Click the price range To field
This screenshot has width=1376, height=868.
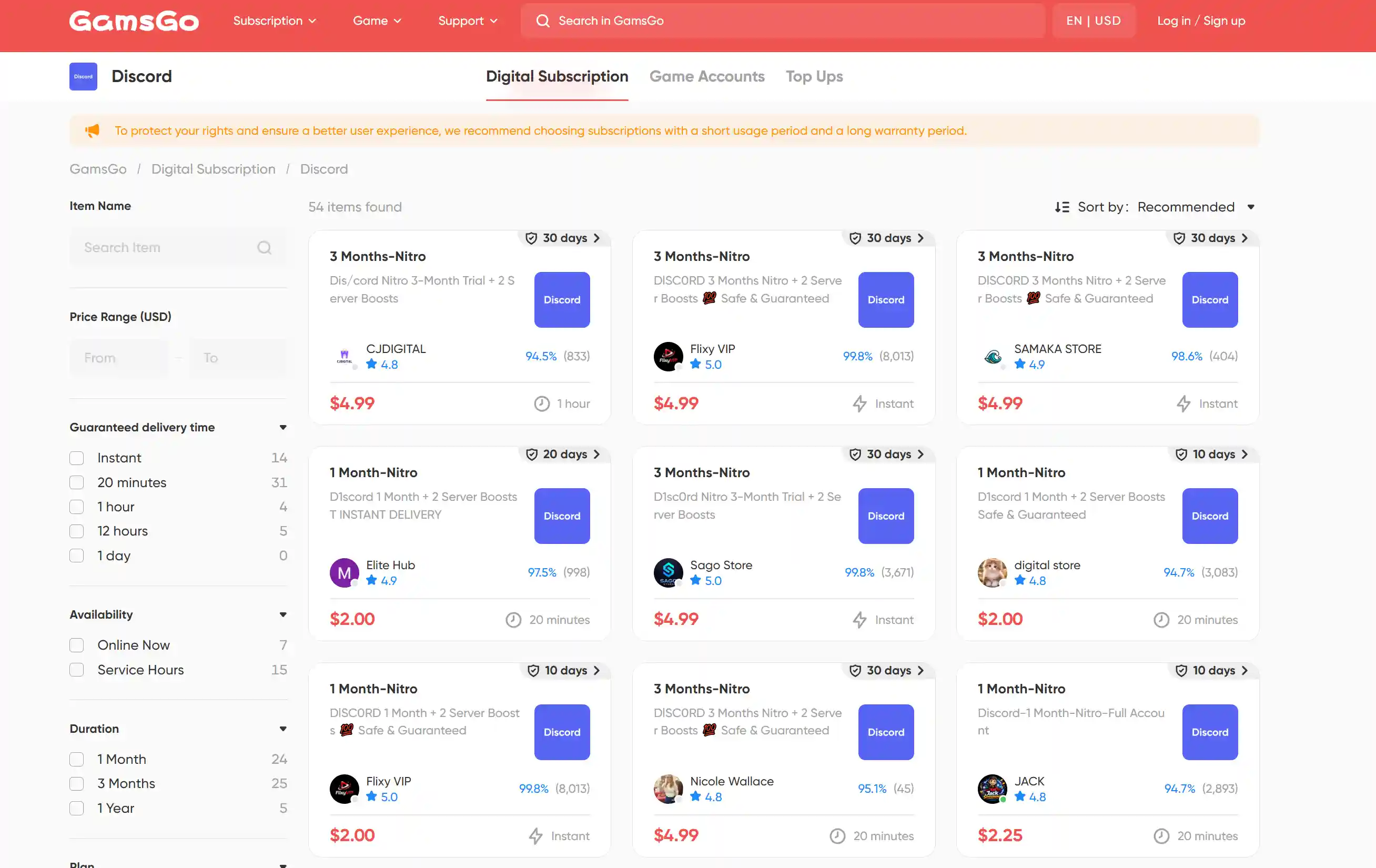[x=238, y=358]
